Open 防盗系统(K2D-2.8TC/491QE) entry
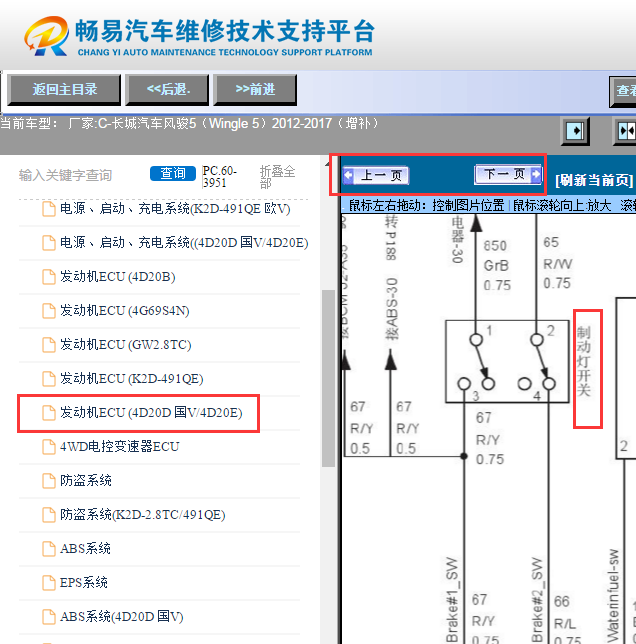This screenshot has height=644, width=636. (142, 515)
